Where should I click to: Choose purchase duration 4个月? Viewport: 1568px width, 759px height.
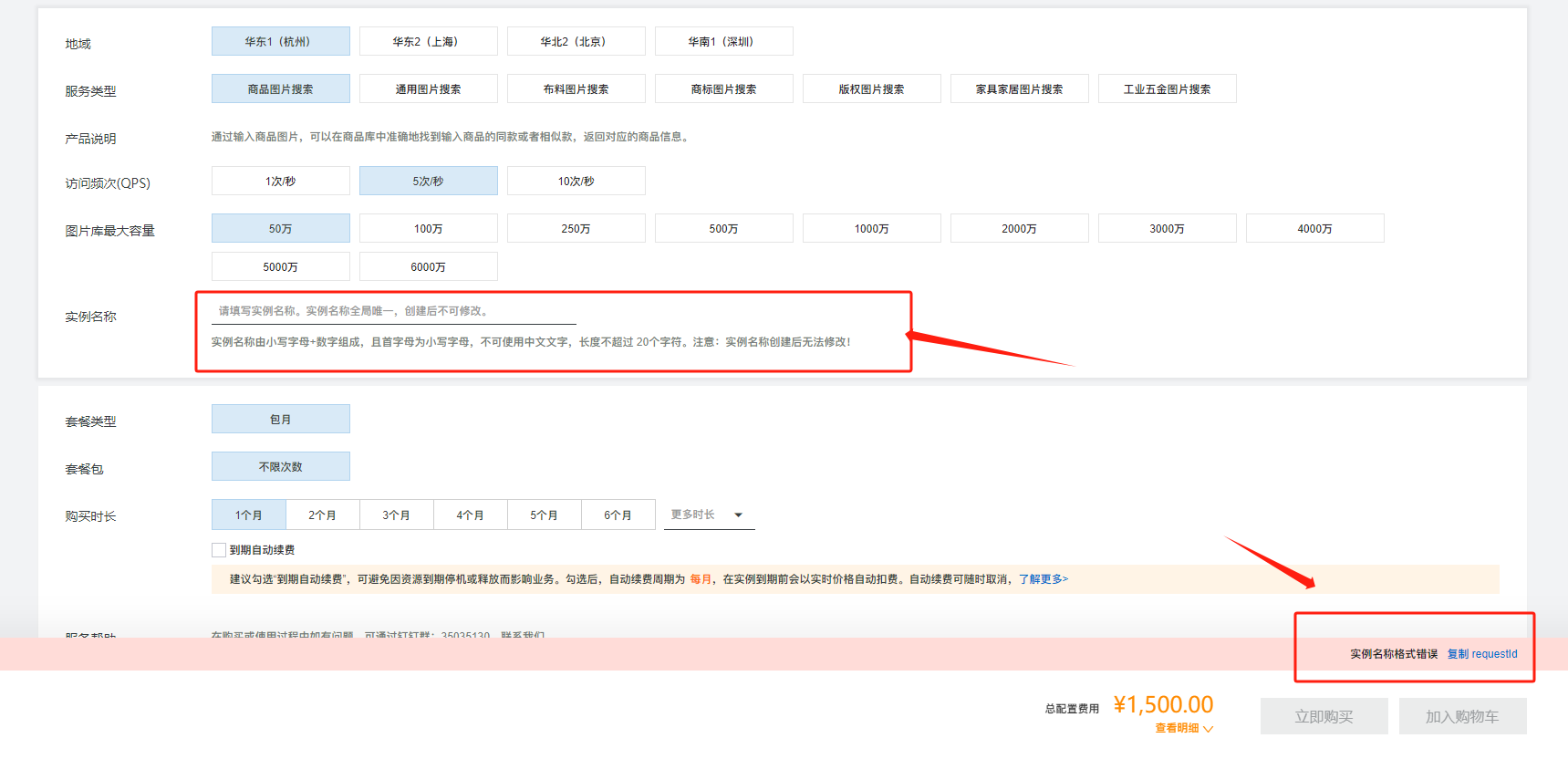471,515
